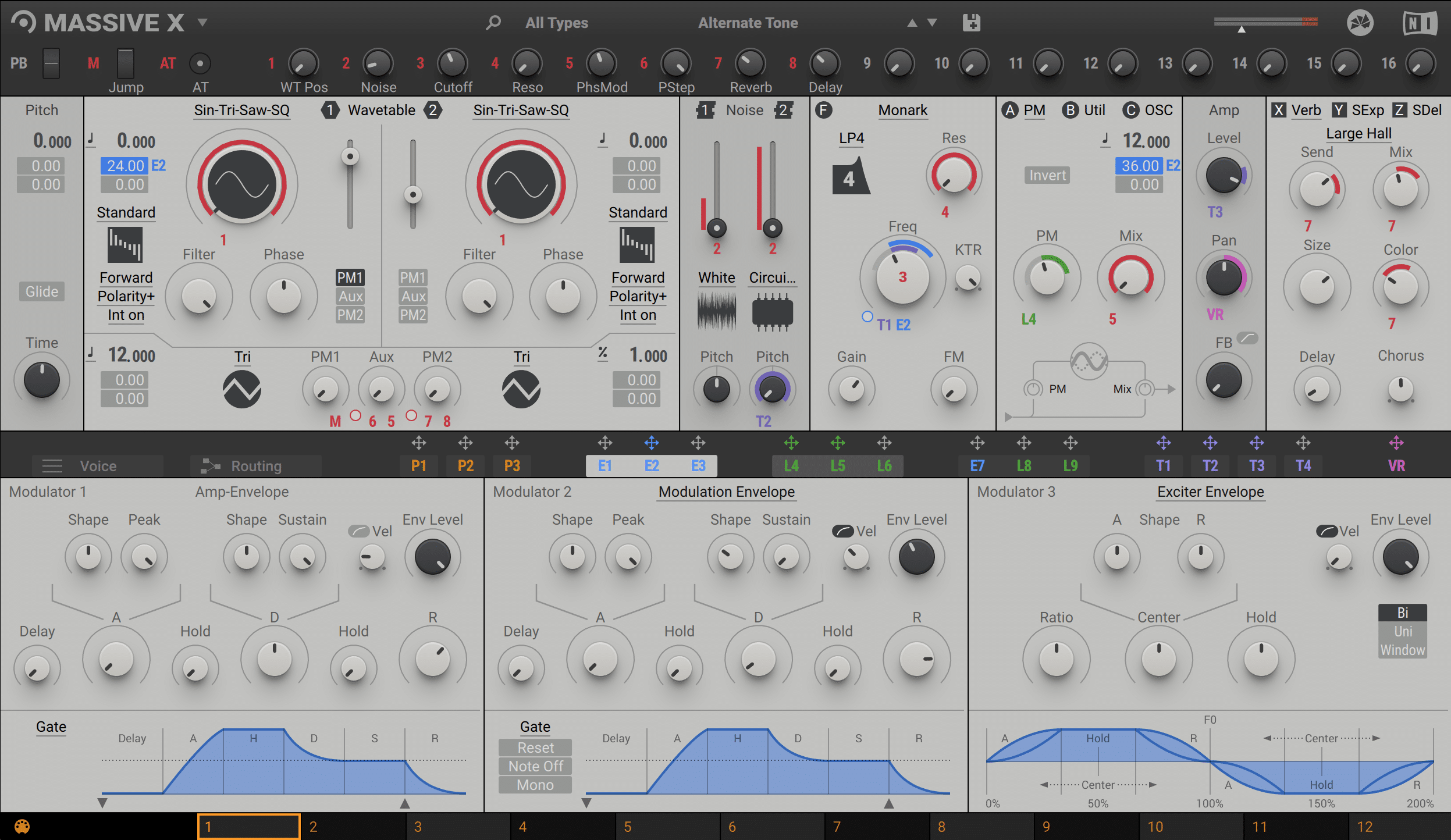
Task: Click the search magnifier icon
Action: [x=493, y=23]
